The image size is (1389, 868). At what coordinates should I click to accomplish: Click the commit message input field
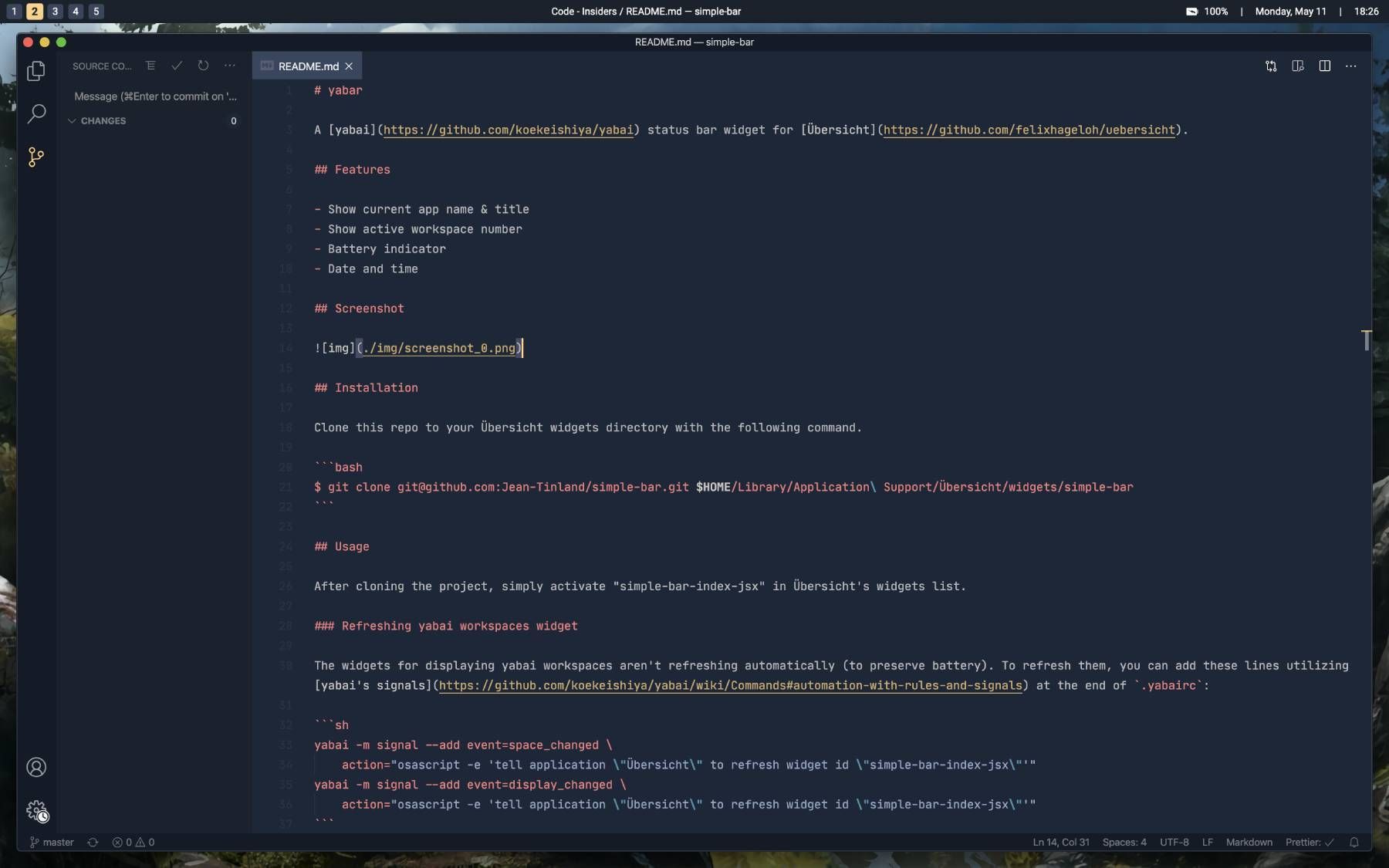tap(154, 96)
